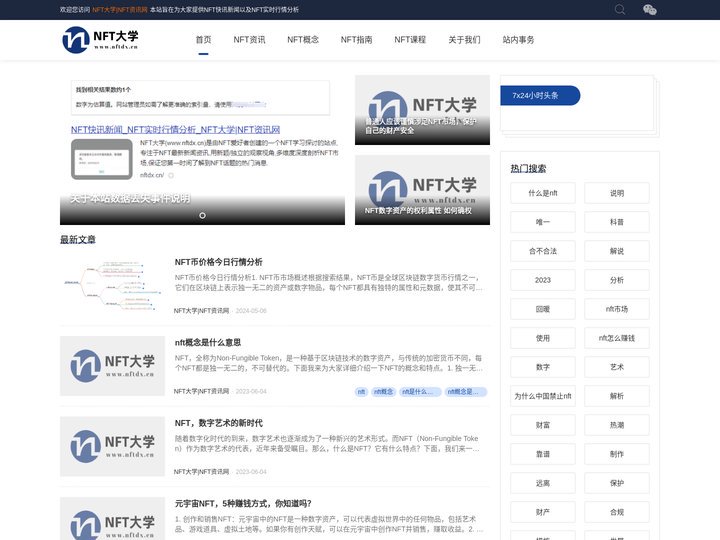Screen dimensions: 720x540
Task: Select hot search 使用
Action: pyautogui.click(x=543, y=338)
